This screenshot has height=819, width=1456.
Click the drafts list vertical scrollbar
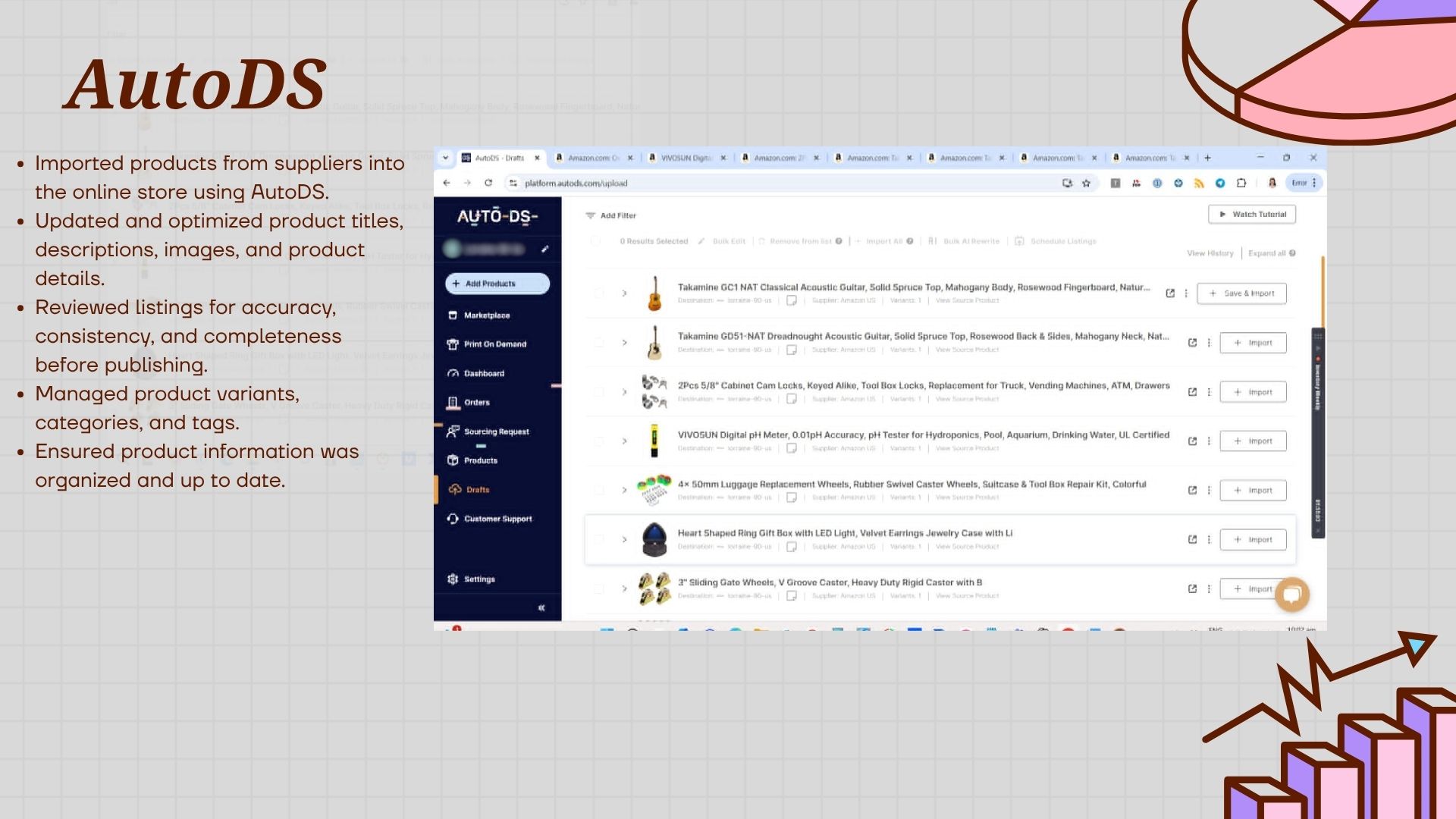(x=1323, y=292)
